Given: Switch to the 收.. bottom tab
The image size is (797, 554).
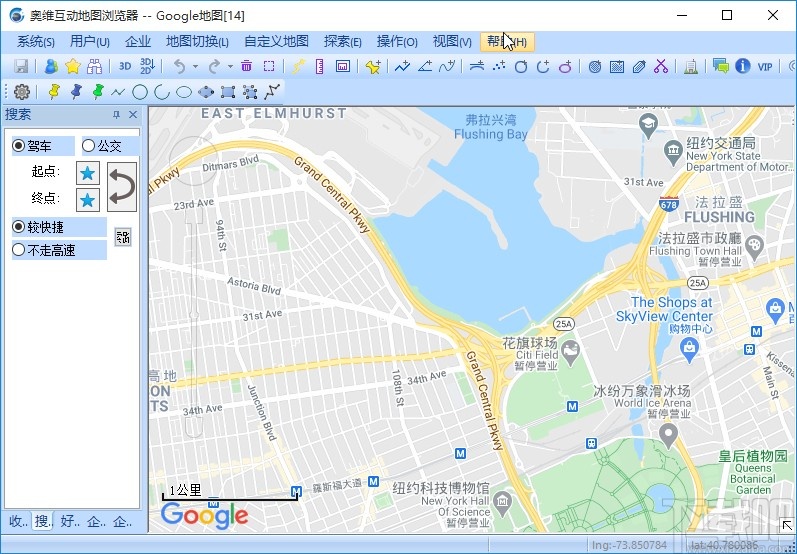Looking at the screenshot, I should [x=18, y=521].
